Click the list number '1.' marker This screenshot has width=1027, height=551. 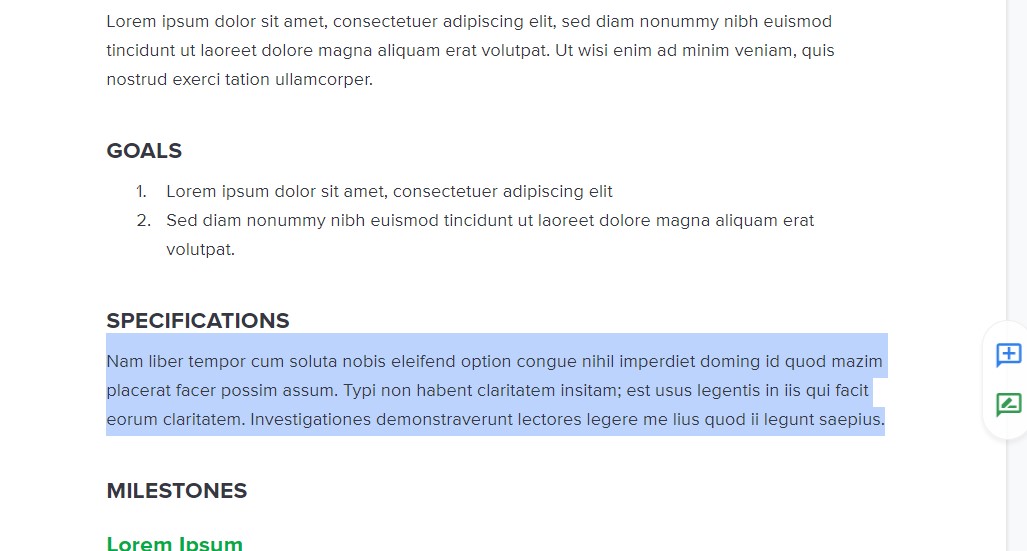(x=141, y=191)
